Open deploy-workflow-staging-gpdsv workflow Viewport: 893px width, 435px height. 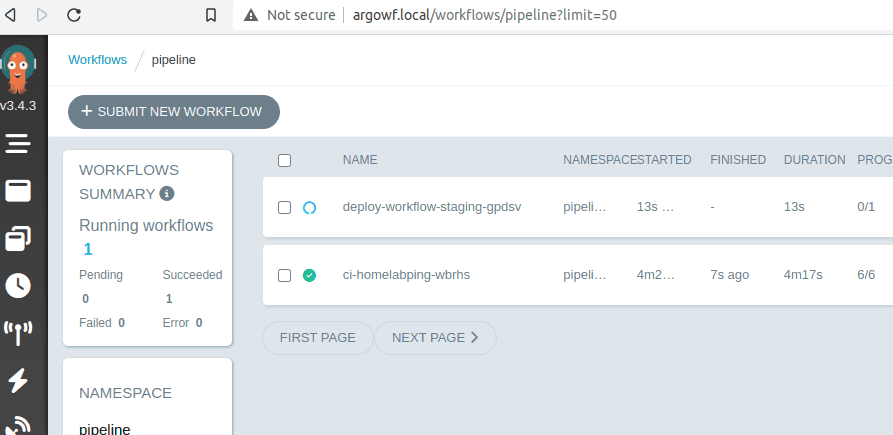point(432,207)
